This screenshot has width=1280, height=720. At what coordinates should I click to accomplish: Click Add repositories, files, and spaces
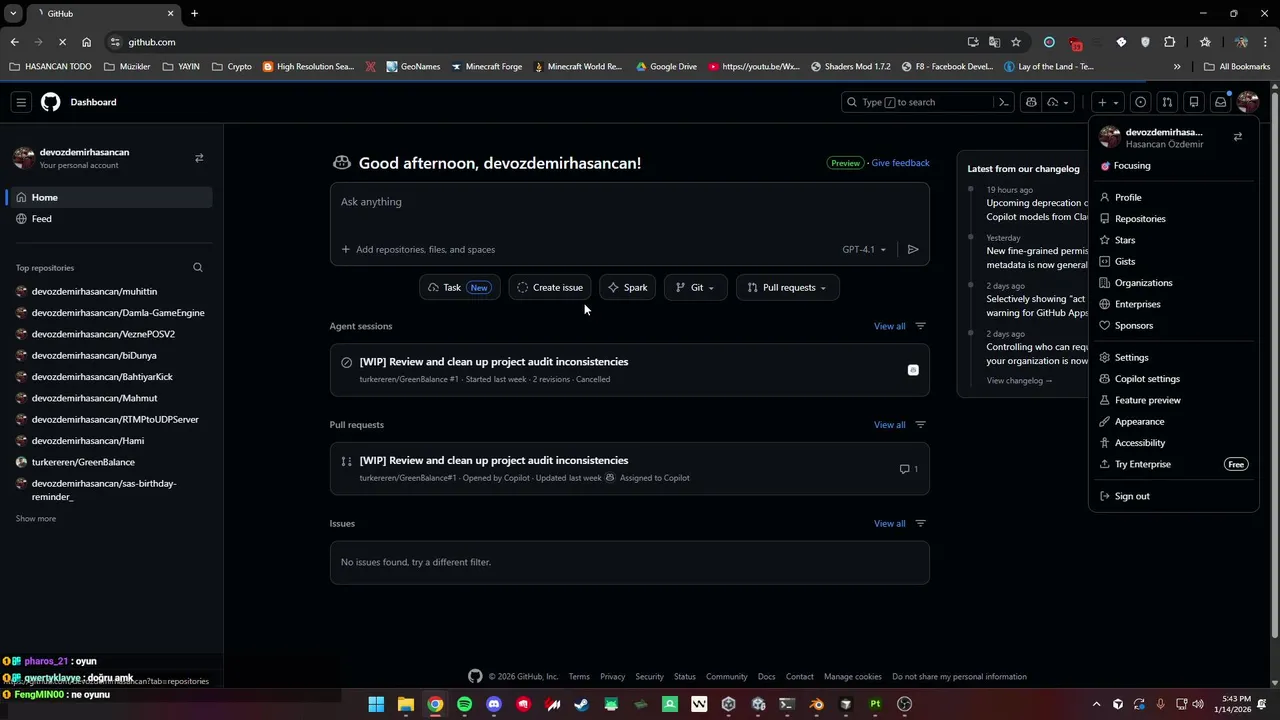pyautogui.click(x=418, y=250)
